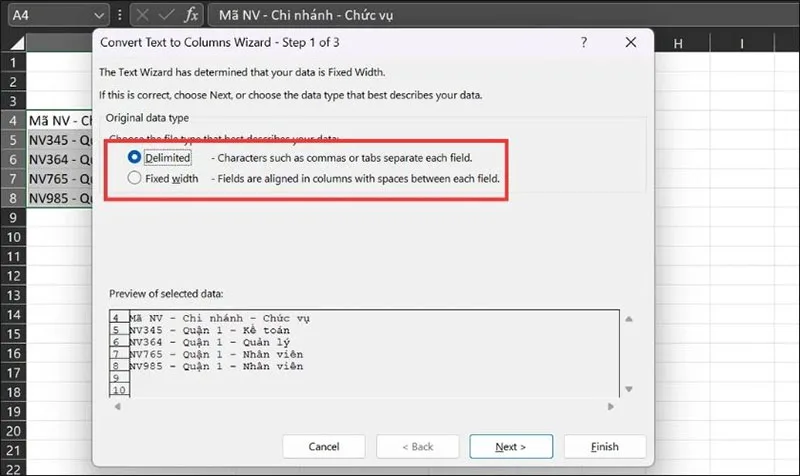Image resolution: width=800 pixels, height=476 pixels.
Task: Select row 4 header
Action: point(13,121)
